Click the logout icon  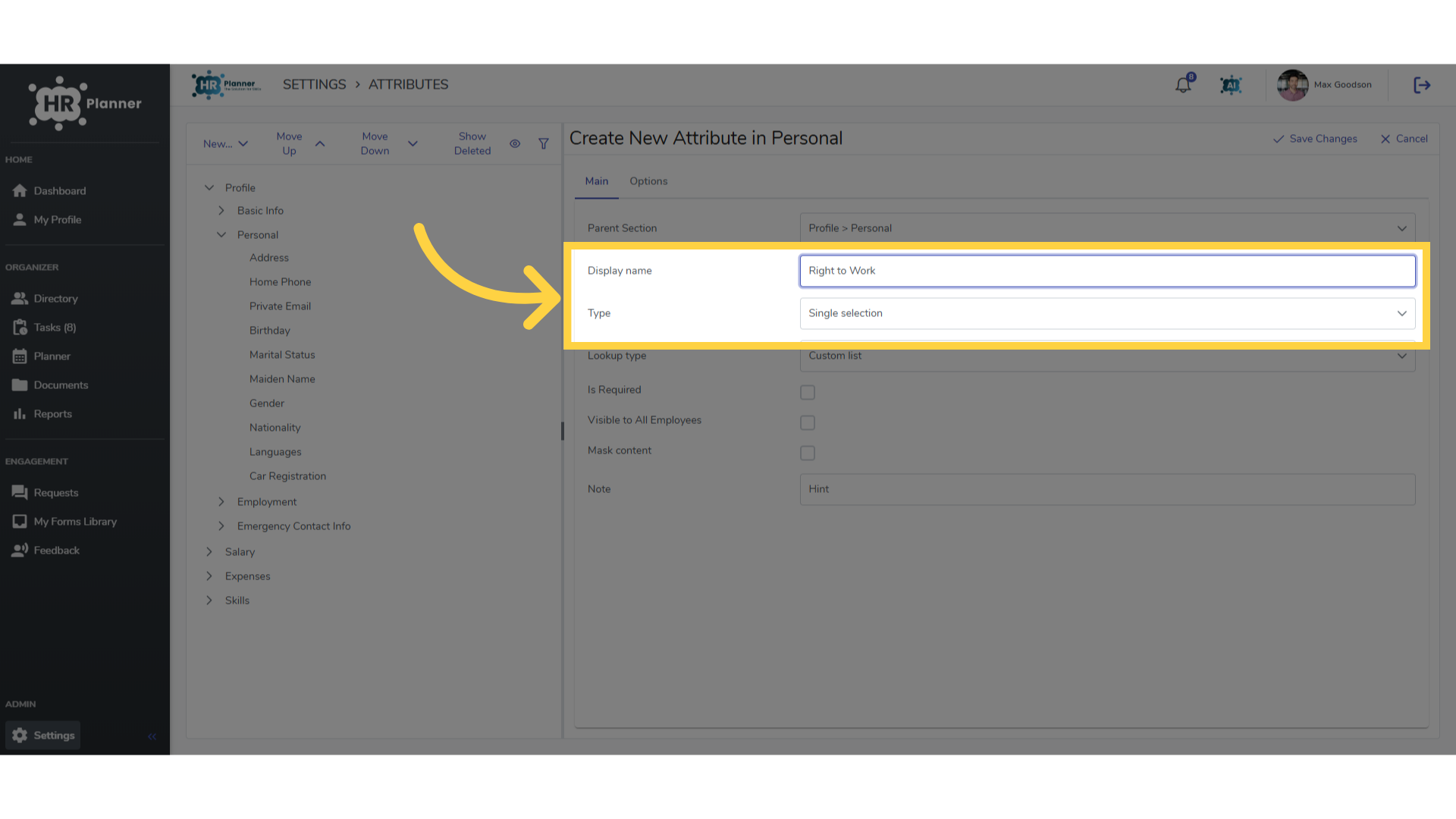tap(1422, 85)
